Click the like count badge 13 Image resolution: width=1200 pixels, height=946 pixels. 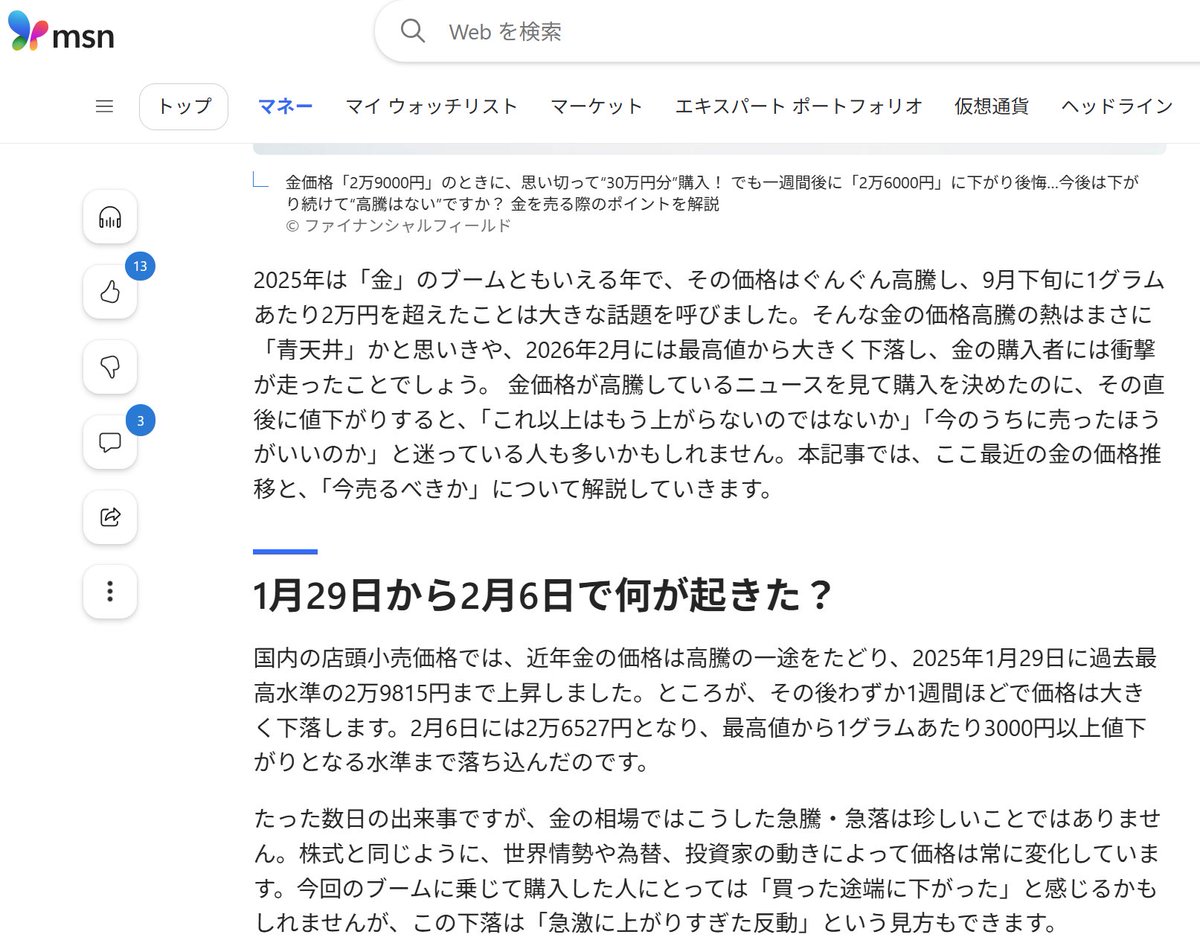[140, 266]
